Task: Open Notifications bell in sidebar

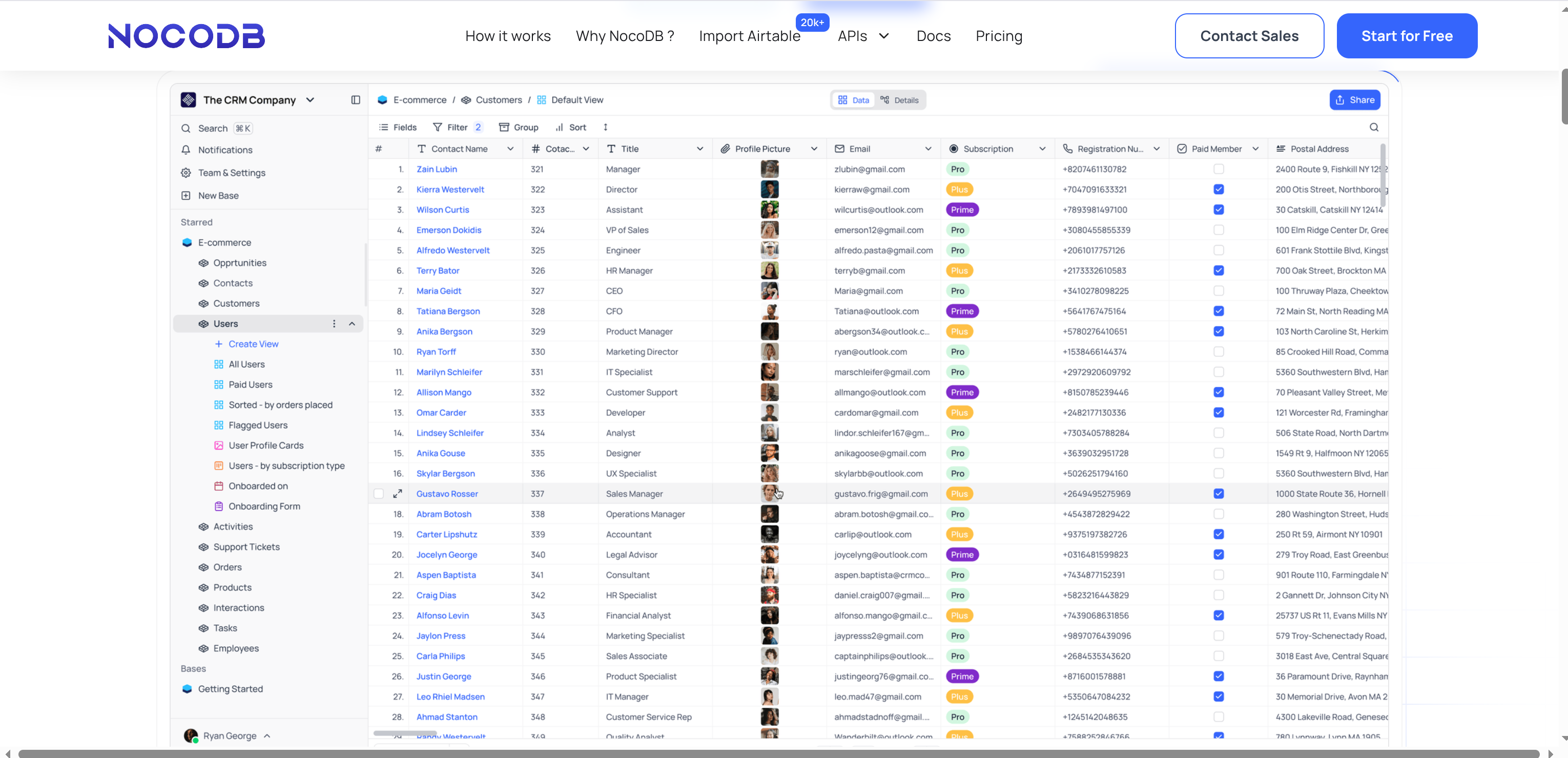Action: [185, 150]
